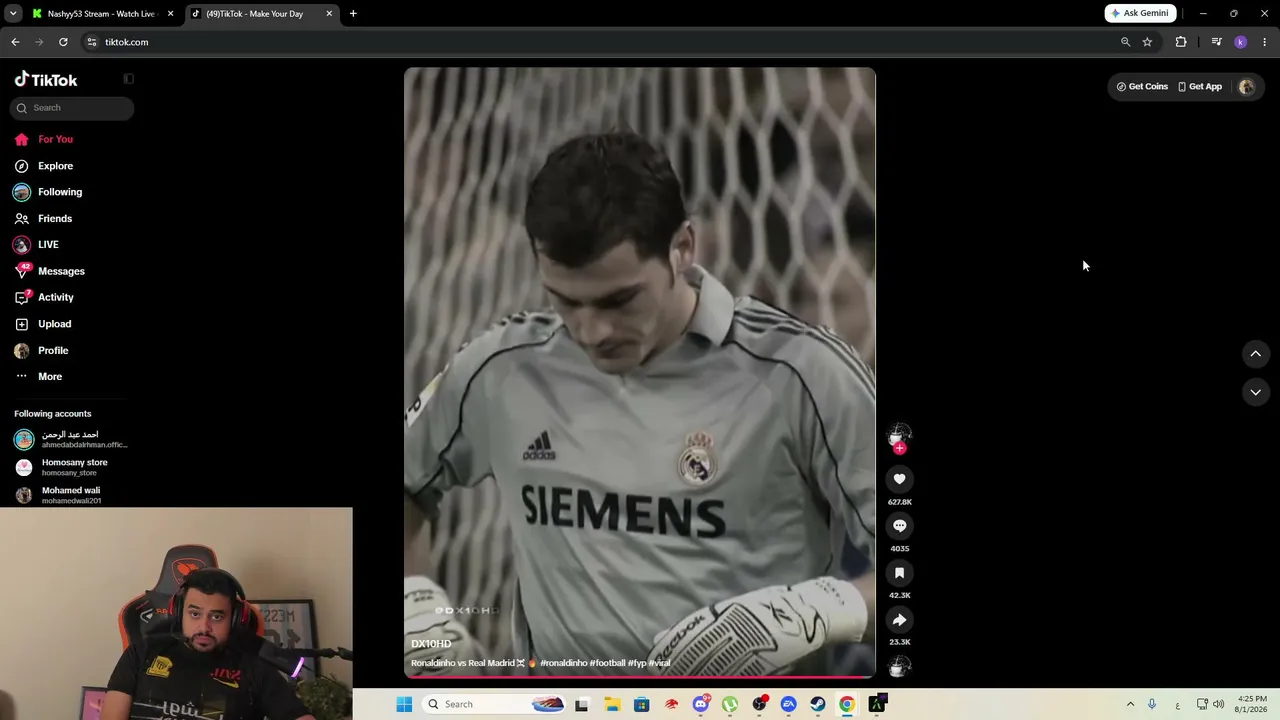Show hidden system tray icons
Viewport: 1280px width, 720px height.
tap(1130, 704)
